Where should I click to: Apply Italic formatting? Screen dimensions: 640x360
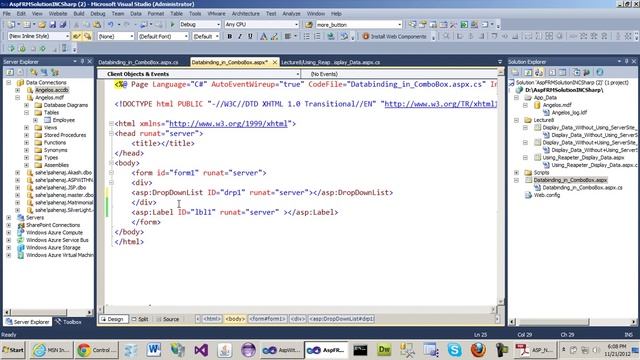tap(240, 36)
